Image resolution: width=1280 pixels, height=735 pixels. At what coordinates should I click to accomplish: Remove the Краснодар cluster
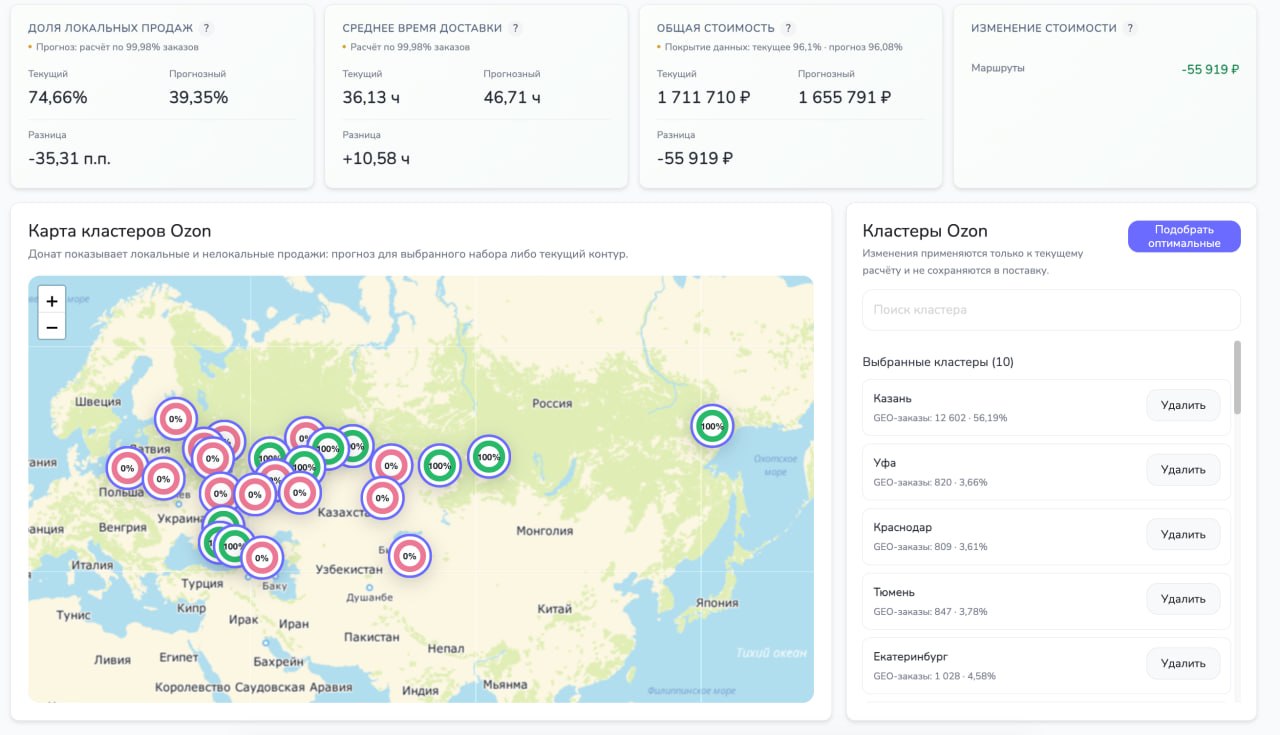pos(1183,534)
